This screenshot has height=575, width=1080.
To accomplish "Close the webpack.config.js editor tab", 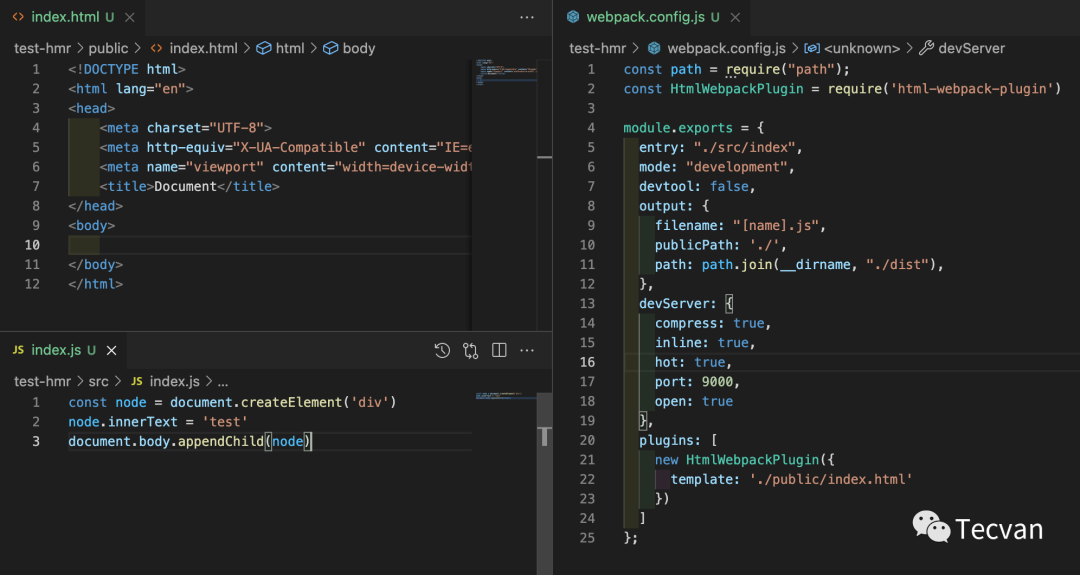I will pyautogui.click(x=736, y=17).
